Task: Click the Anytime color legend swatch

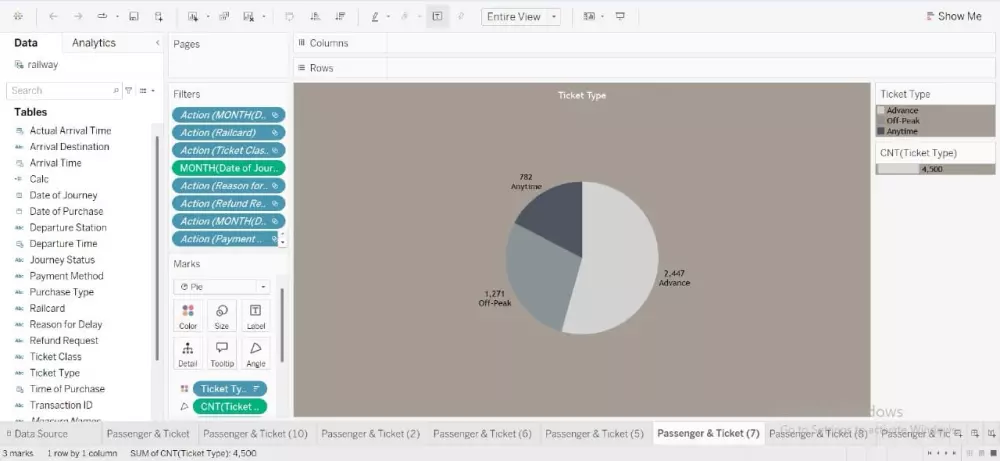Action: click(x=881, y=131)
